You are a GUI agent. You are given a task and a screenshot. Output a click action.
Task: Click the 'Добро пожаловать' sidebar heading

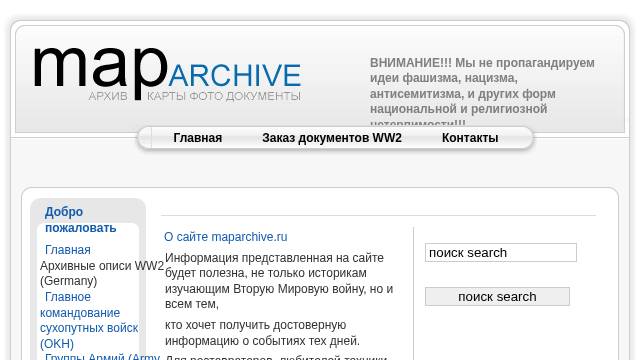(x=80, y=220)
